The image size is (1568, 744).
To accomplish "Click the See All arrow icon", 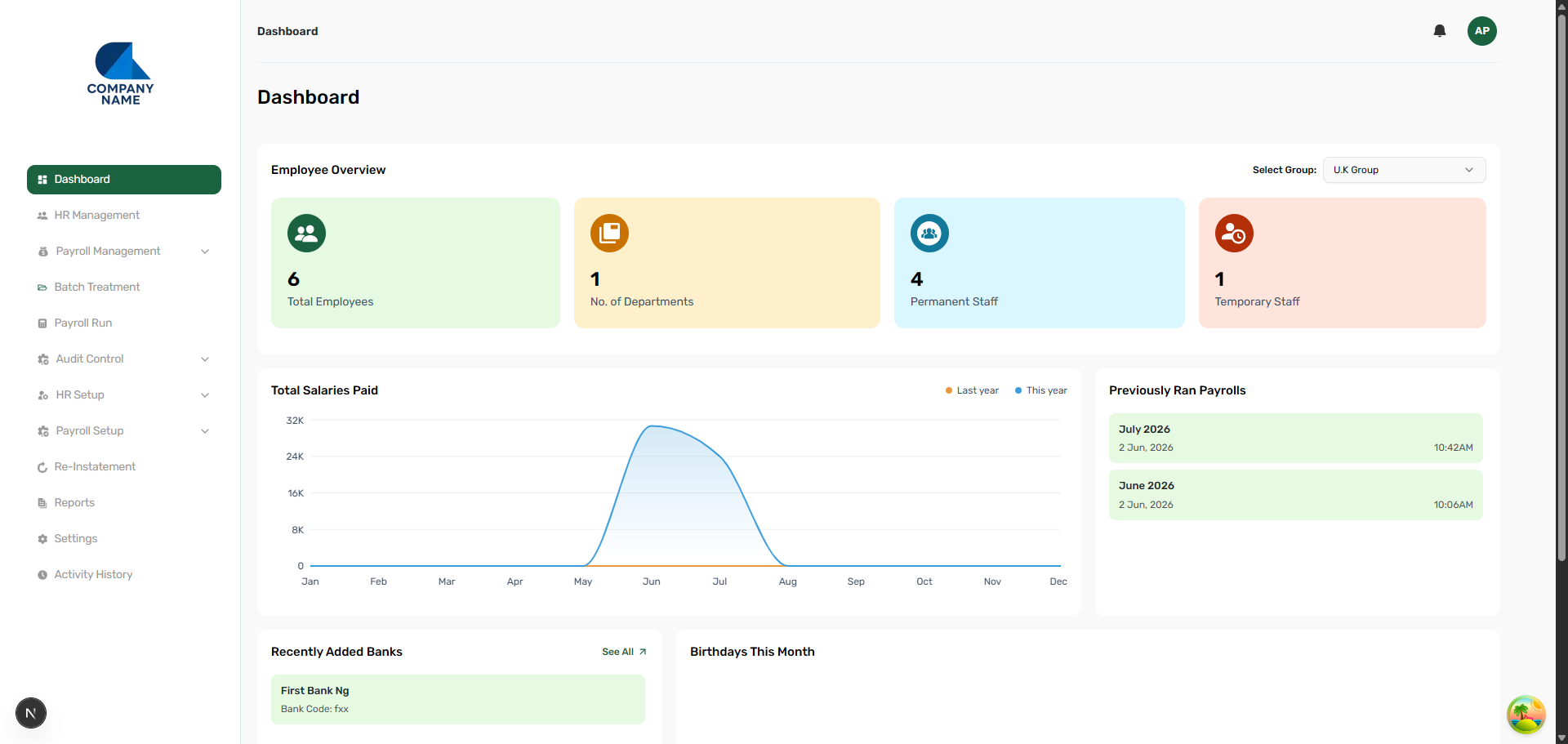I will coord(643,652).
